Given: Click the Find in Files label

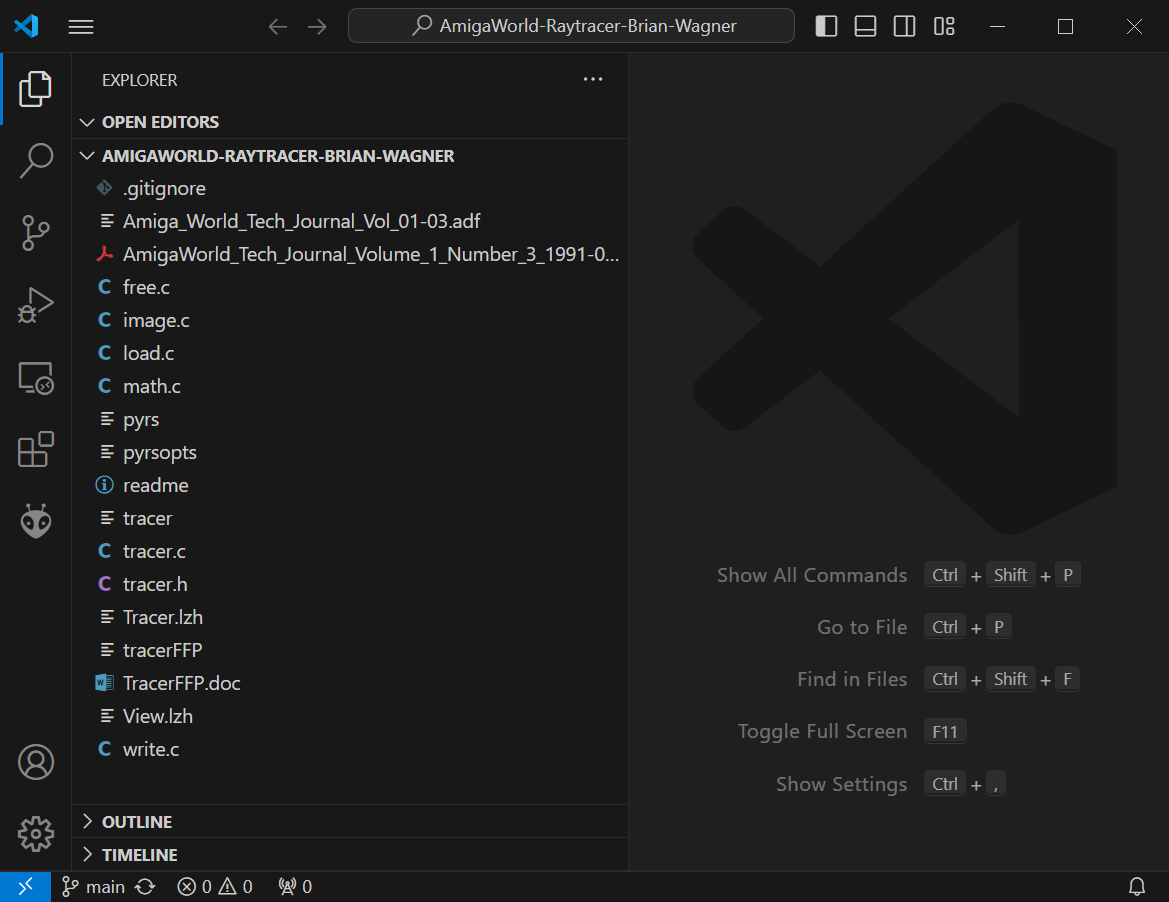Looking at the screenshot, I should 852,679.
